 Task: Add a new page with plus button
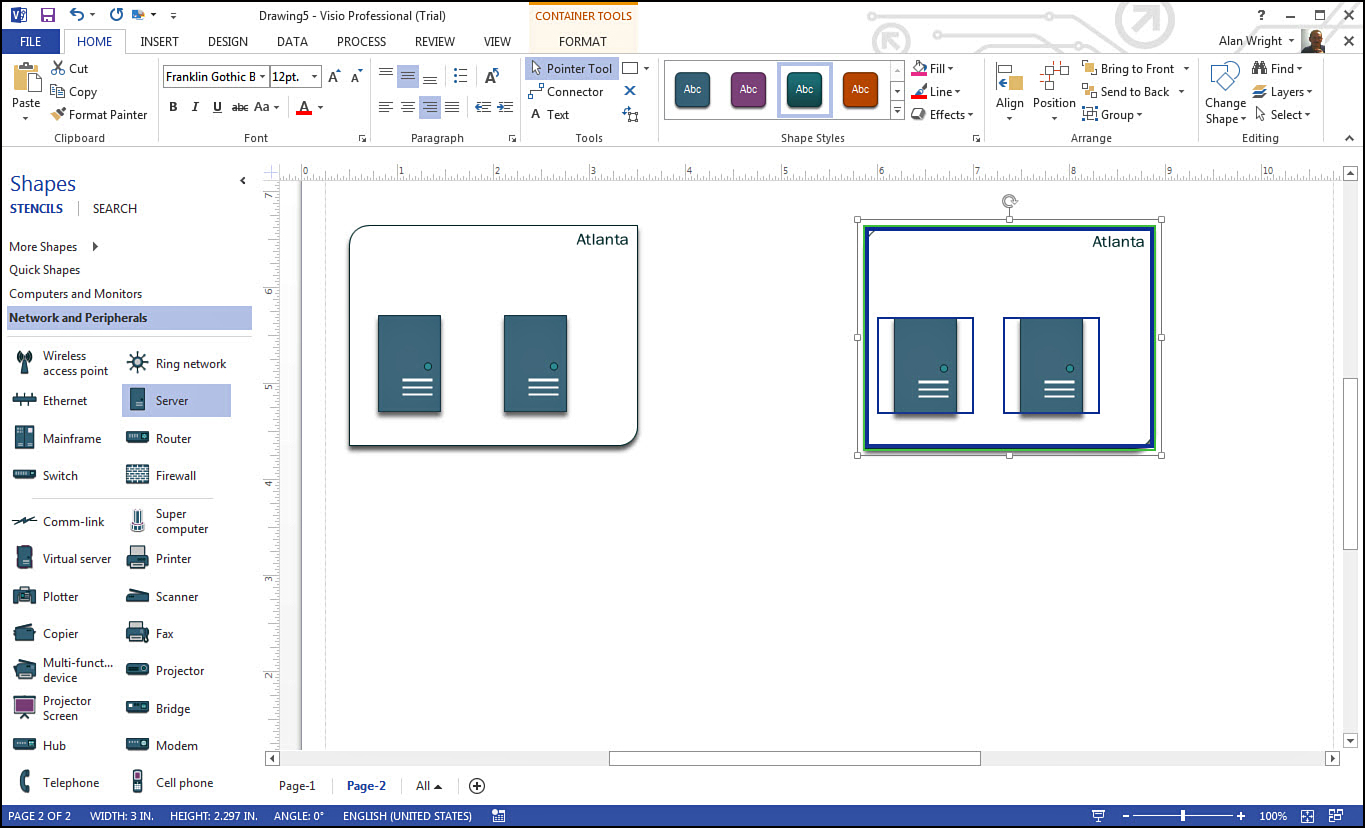(x=477, y=786)
